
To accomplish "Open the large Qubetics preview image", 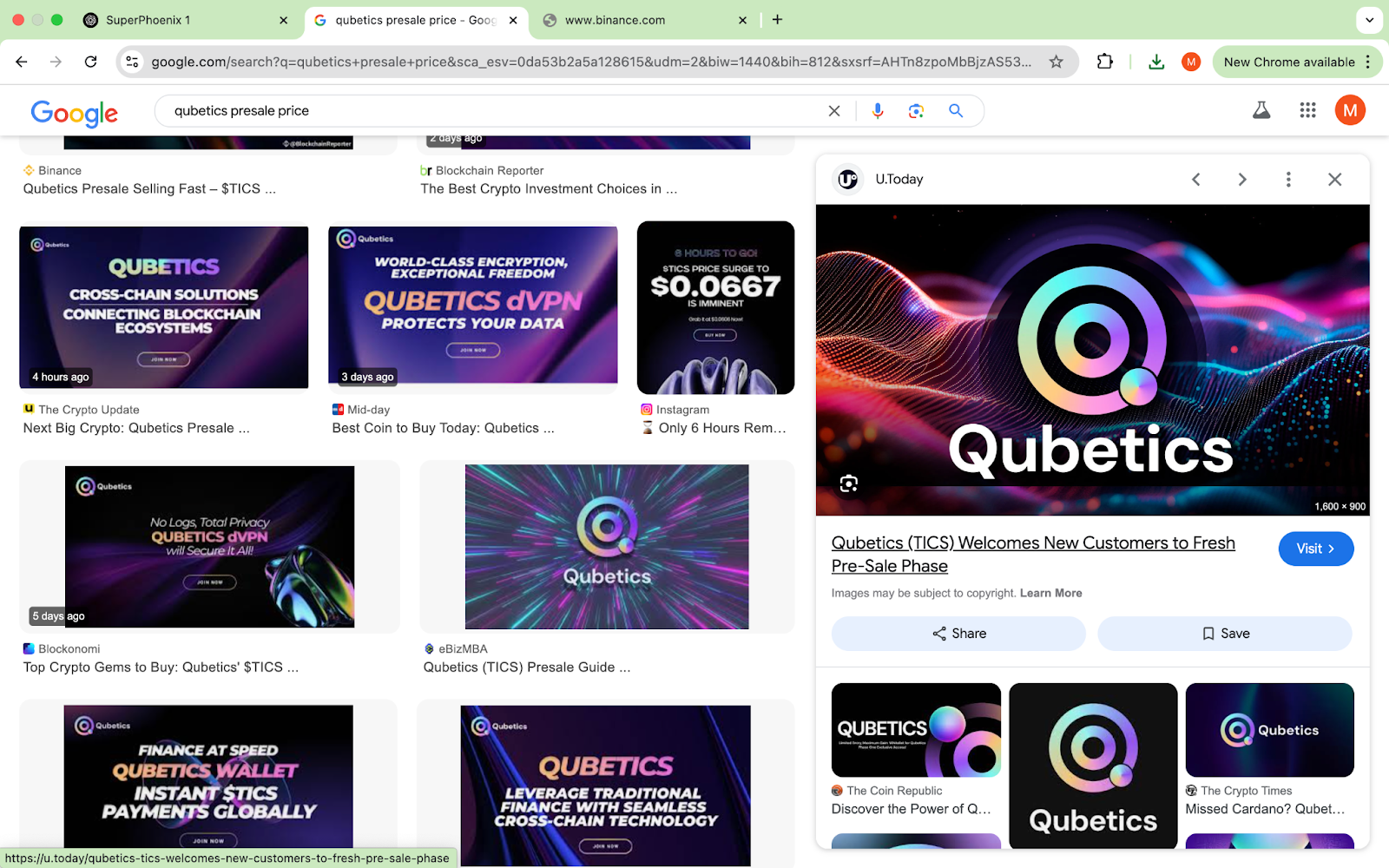I will tap(1092, 359).
